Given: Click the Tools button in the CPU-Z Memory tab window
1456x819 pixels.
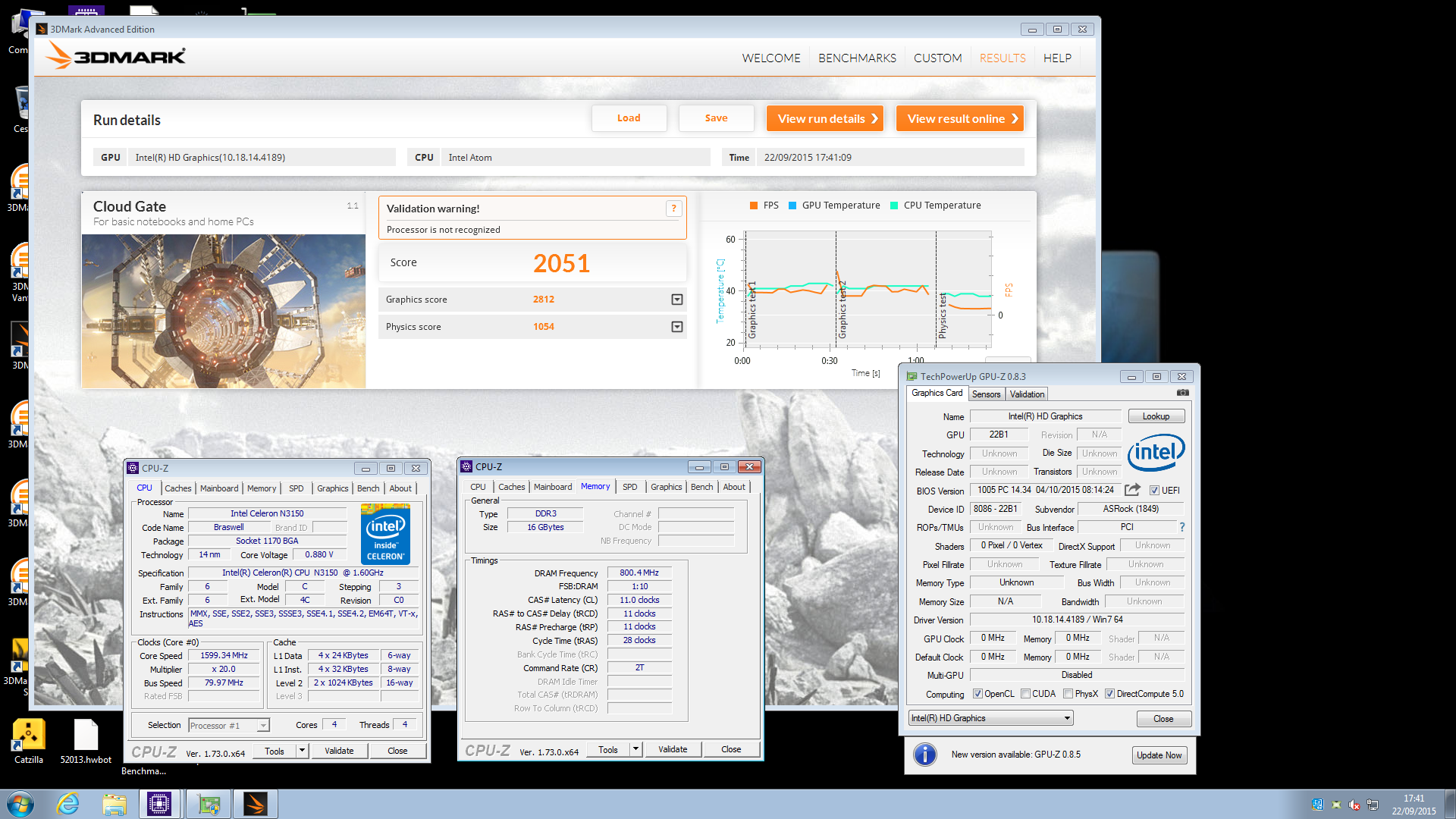Looking at the screenshot, I should (x=608, y=749).
